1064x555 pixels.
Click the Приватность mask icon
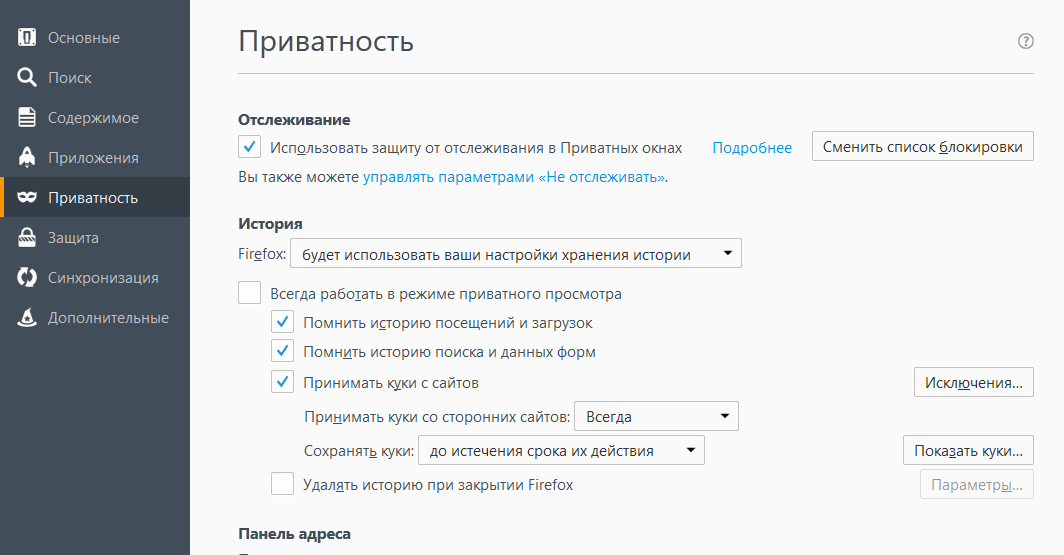(26, 197)
